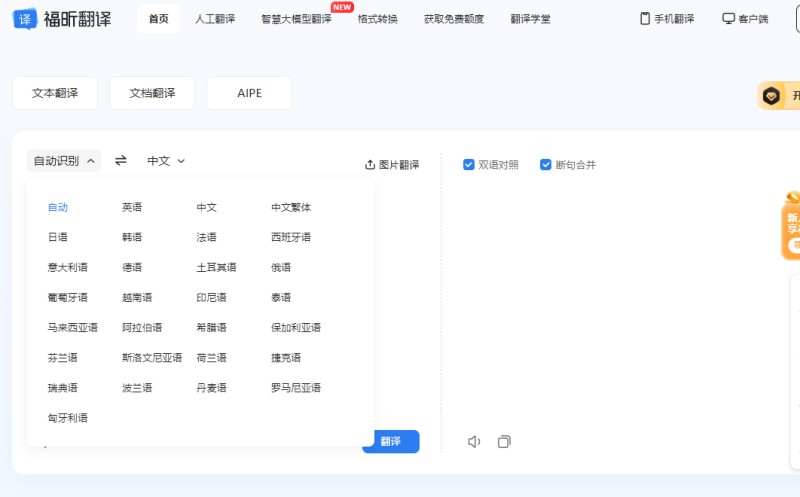The width and height of the screenshot is (800, 497).
Task: Select 芬兰语 in language list
Action: [62, 358]
